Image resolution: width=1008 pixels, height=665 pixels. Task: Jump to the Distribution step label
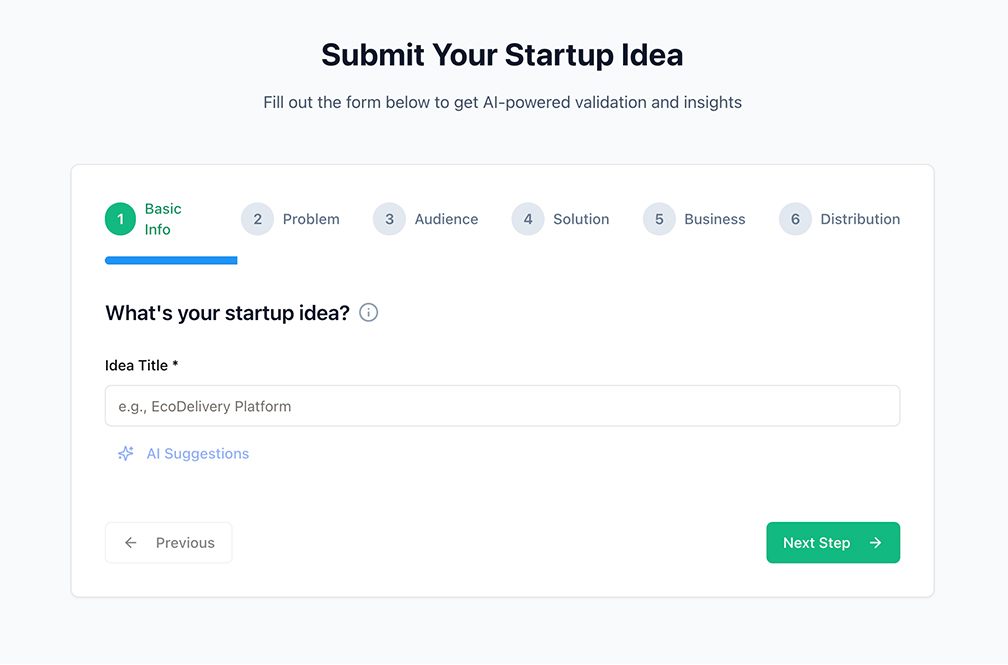[860, 219]
